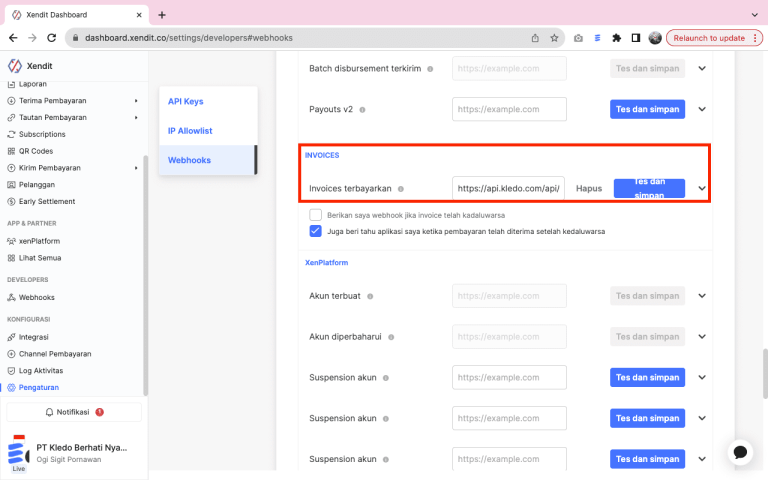Click Hapus next to invoice URL
Screen dimensions: 768x480
(589, 189)
